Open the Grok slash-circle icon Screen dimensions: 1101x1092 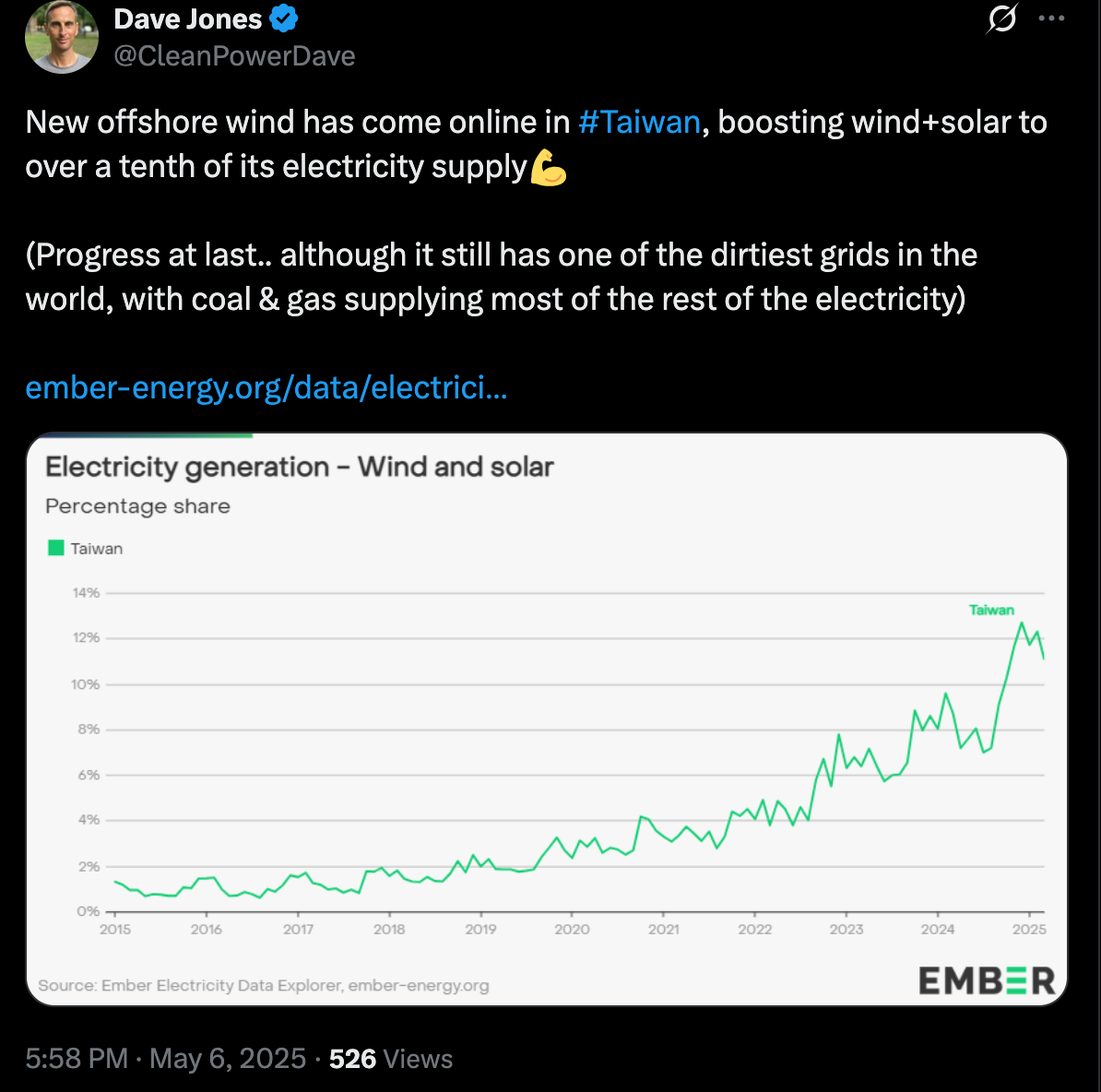tap(1001, 18)
